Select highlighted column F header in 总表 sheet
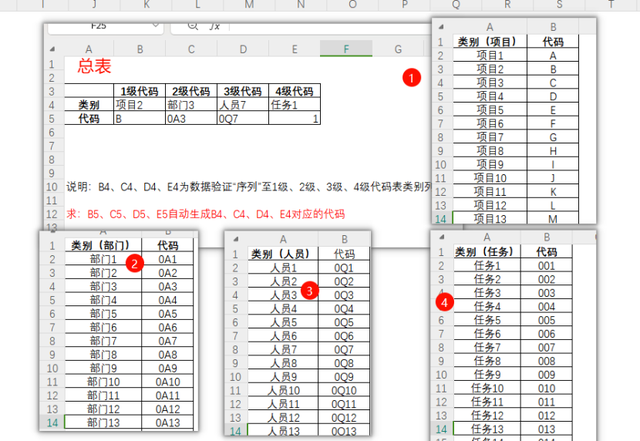The image size is (640, 441). point(346,49)
